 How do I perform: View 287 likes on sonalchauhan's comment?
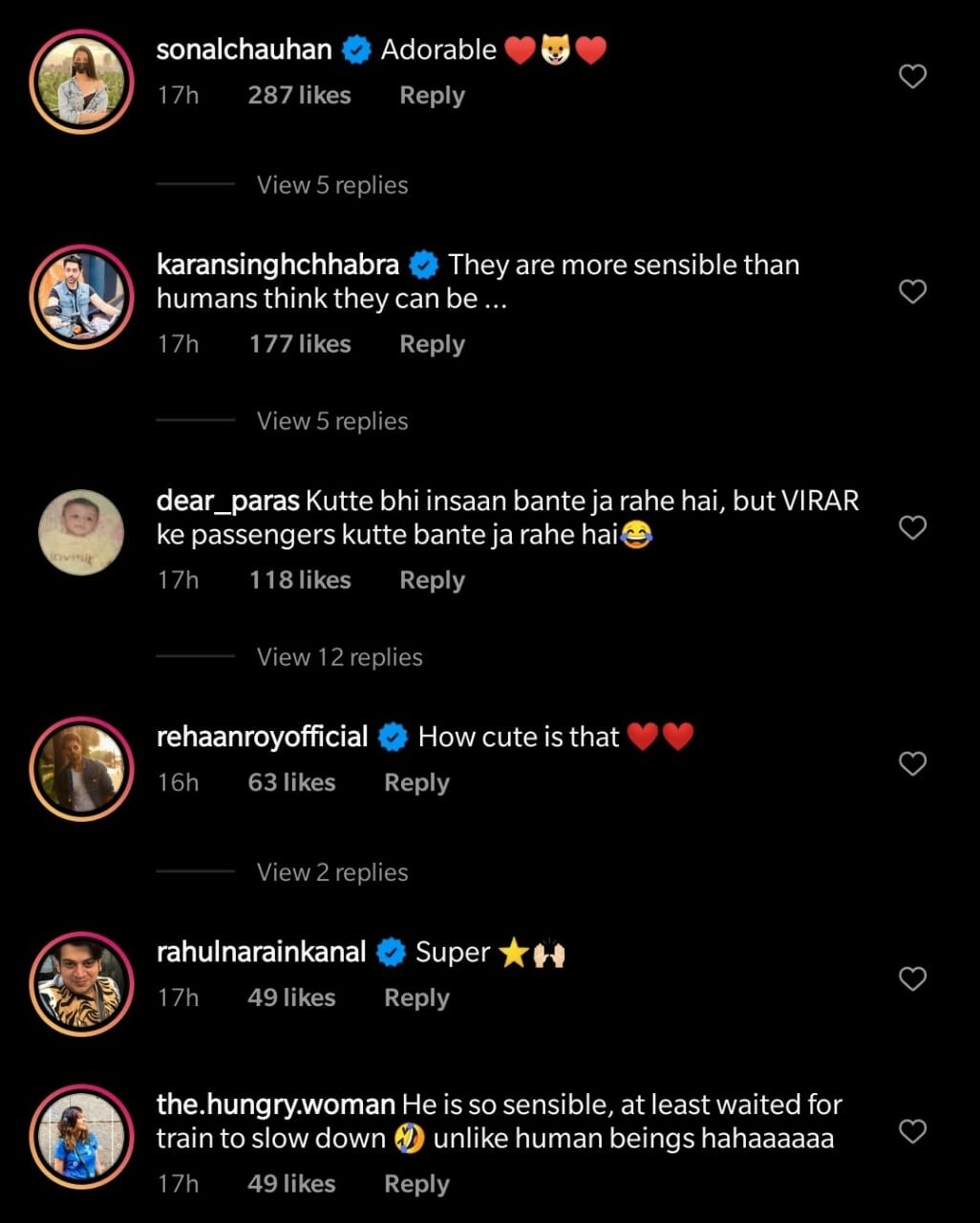pyautogui.click(x=299, y=96)
